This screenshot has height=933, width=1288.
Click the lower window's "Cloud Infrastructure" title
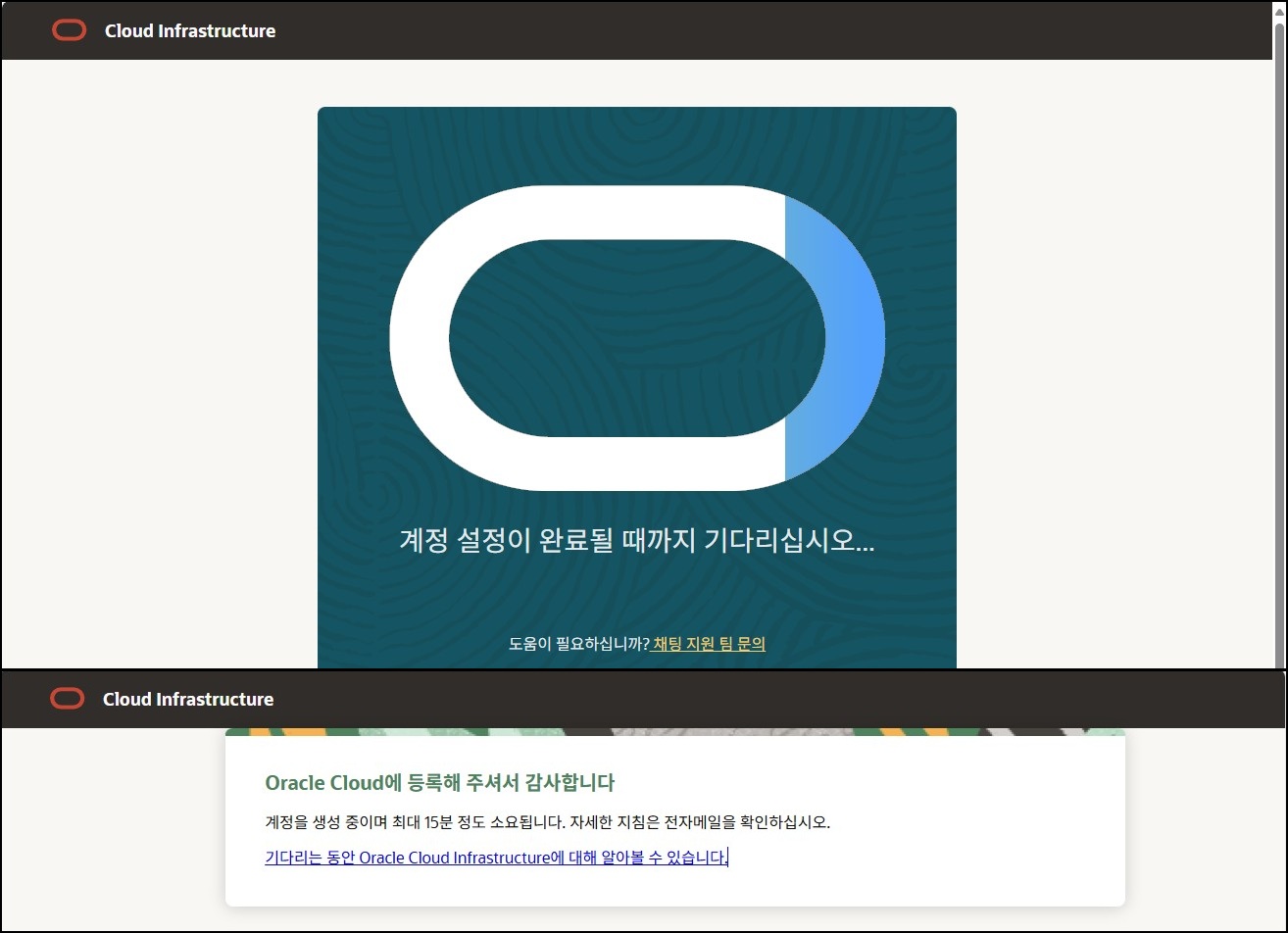point(188,699)
